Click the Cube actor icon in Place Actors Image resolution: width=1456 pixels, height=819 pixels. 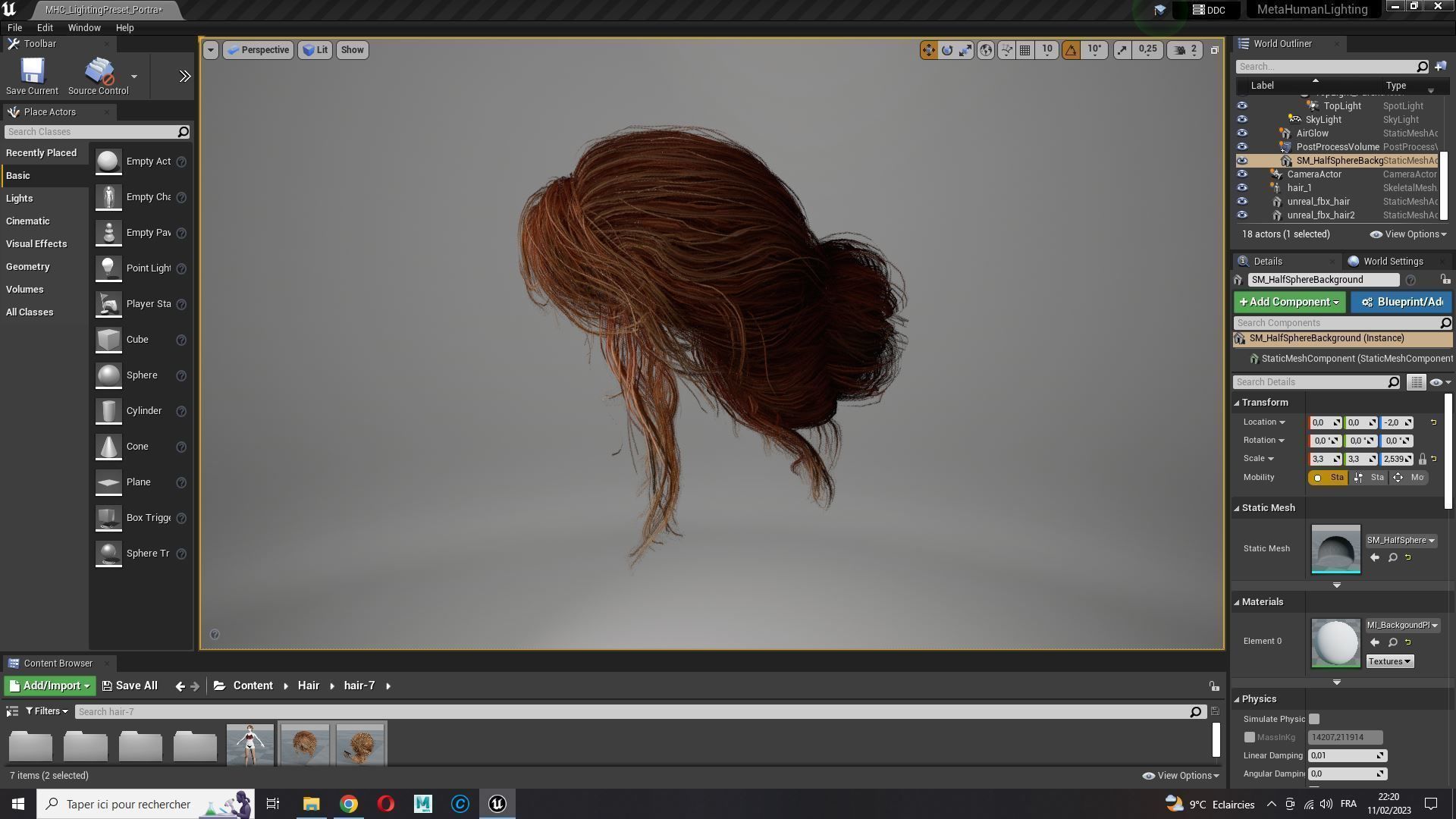(x=108, y=340)
